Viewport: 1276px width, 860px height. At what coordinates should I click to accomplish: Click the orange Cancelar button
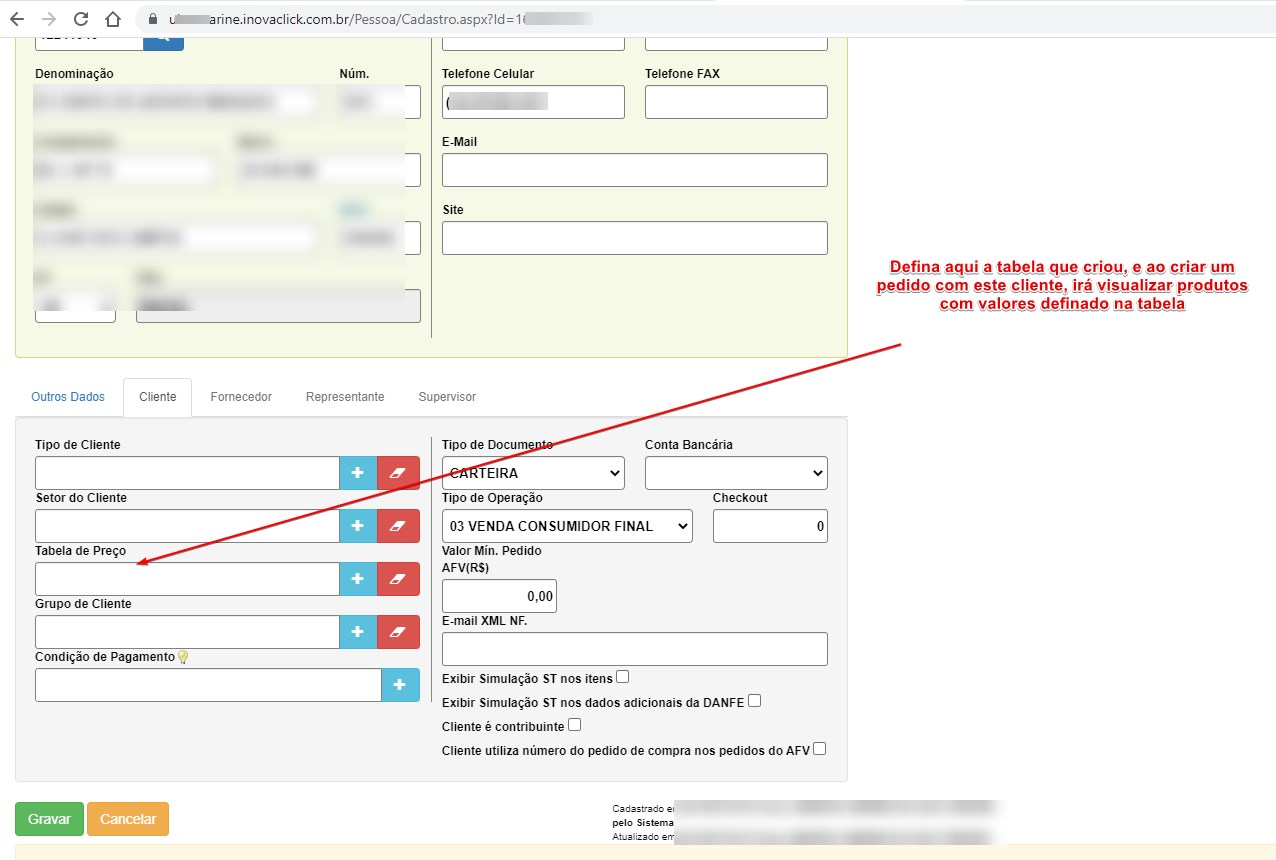tap(128, 819)
